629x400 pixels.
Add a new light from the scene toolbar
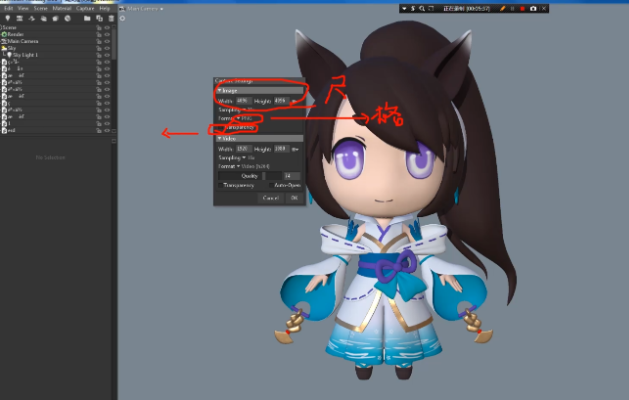[7, 18]
